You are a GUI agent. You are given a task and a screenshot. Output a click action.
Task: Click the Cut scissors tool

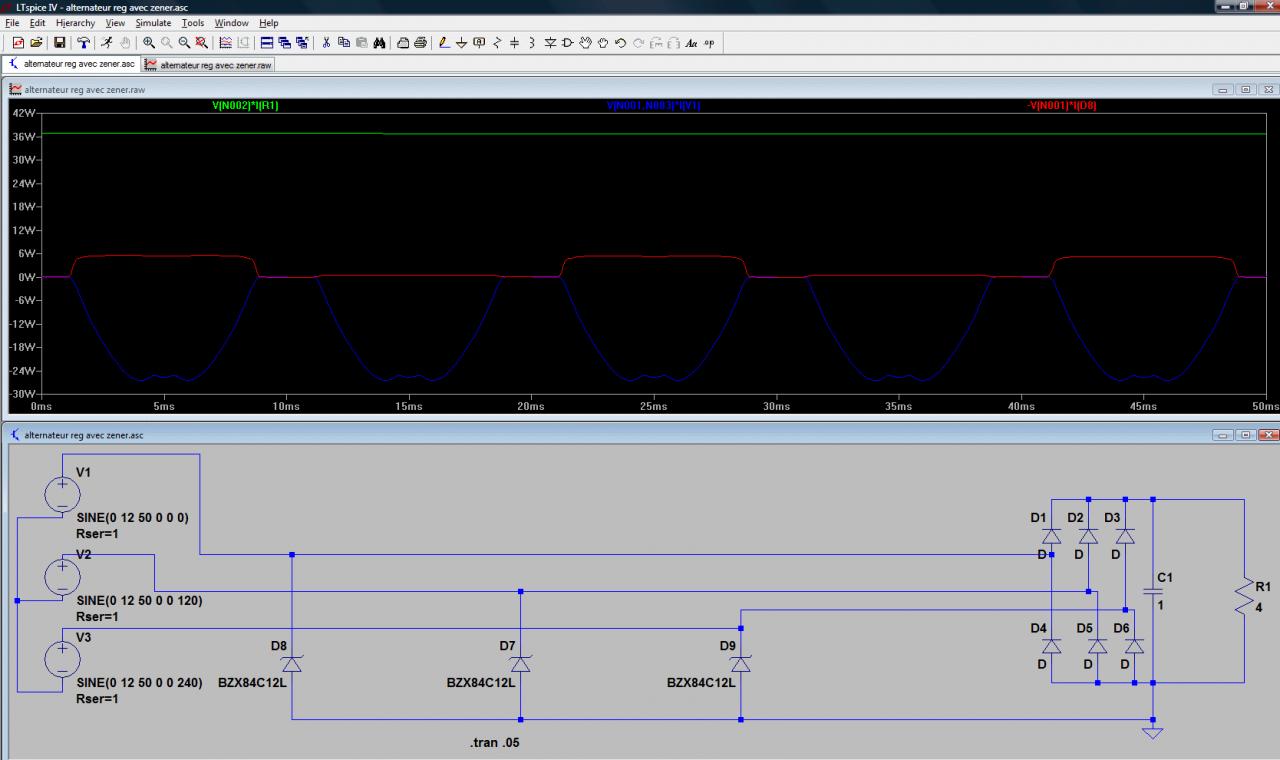326,43
